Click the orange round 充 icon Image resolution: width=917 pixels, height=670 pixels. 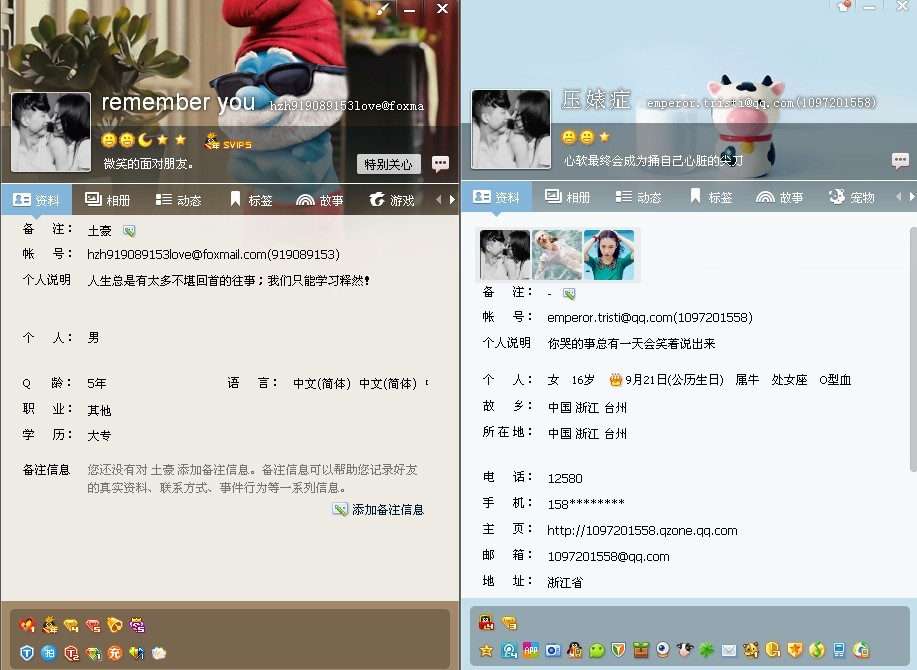pos(115,652)
